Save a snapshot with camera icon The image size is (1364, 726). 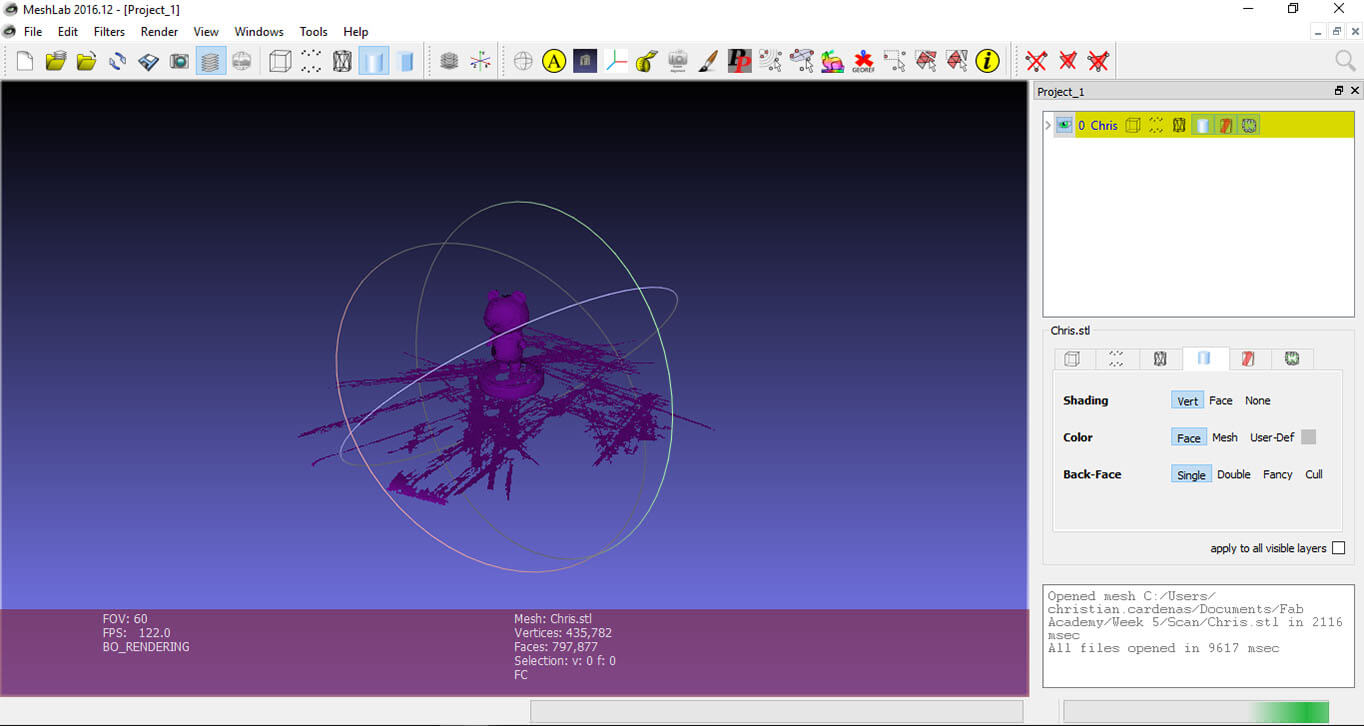[180, 61]
